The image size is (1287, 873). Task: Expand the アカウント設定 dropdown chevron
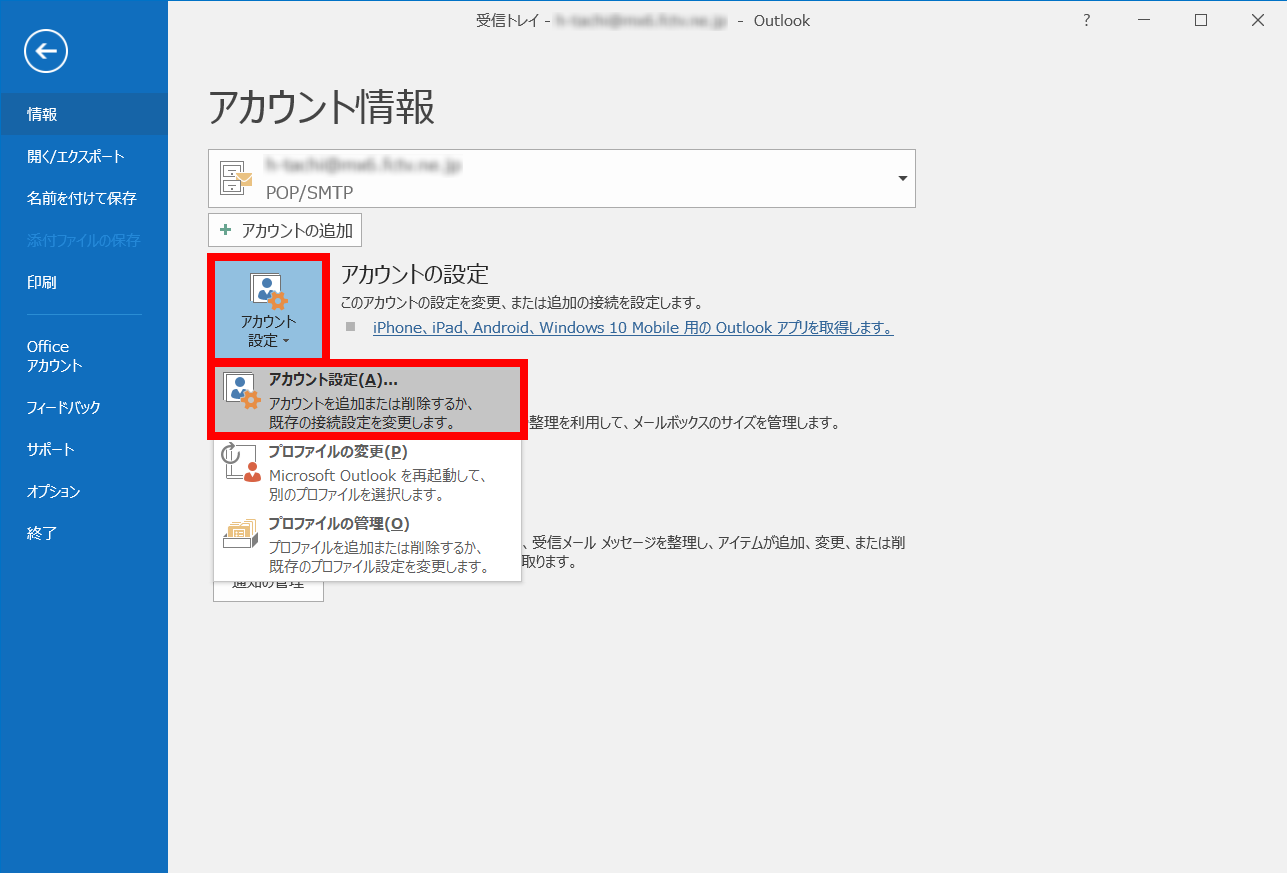coord(287,339)
